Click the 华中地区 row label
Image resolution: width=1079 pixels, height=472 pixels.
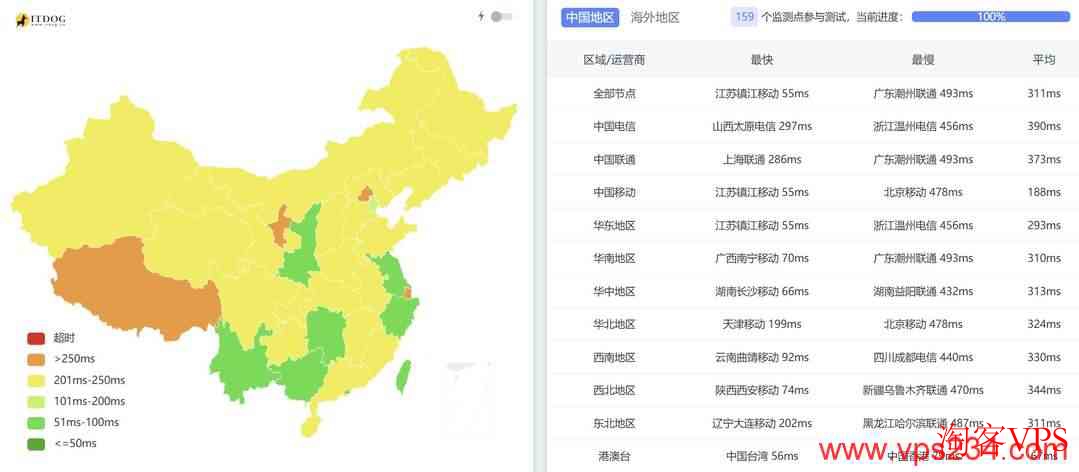(615, 291)
